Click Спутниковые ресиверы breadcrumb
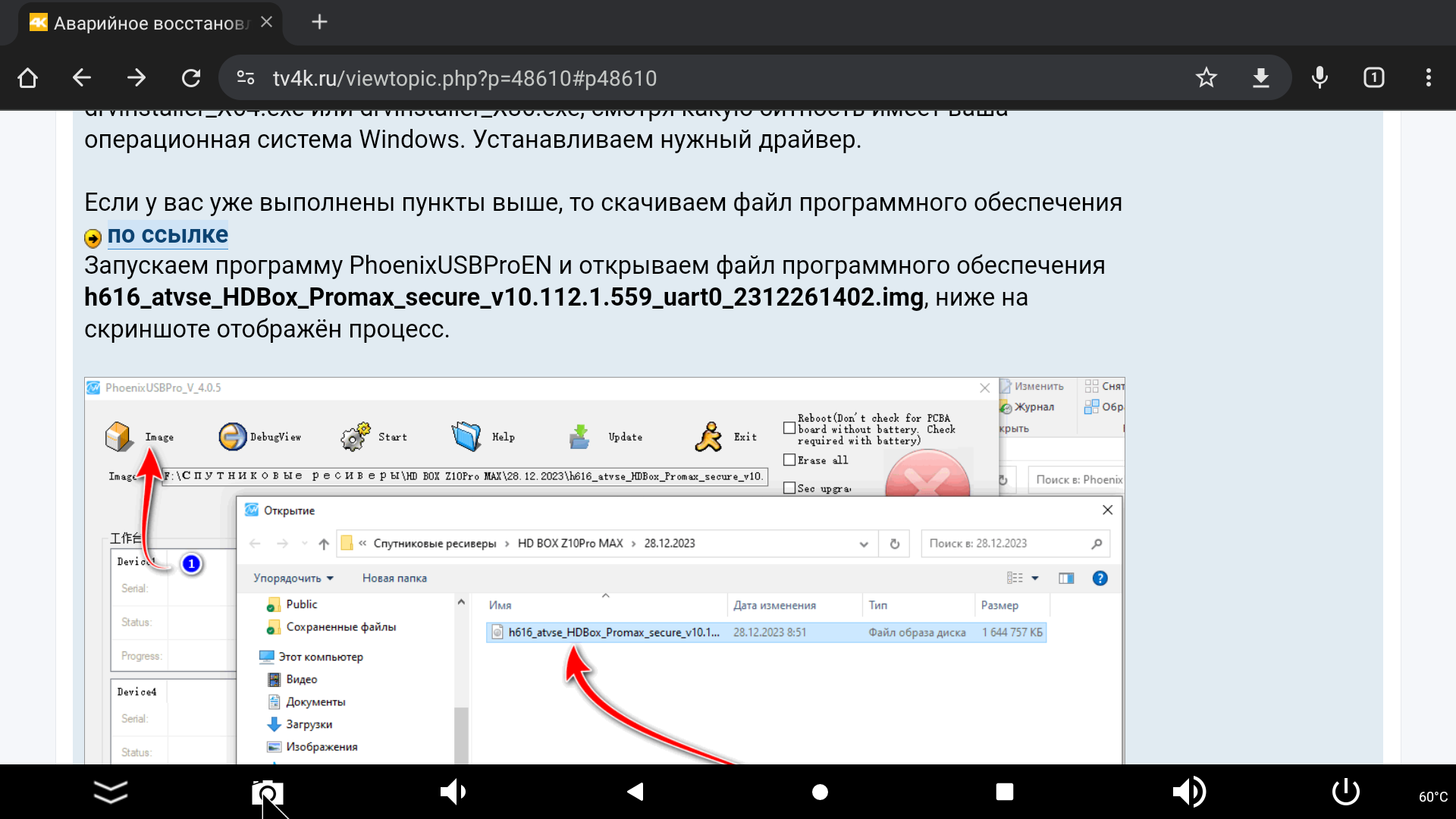 click(x=435, y=544)
